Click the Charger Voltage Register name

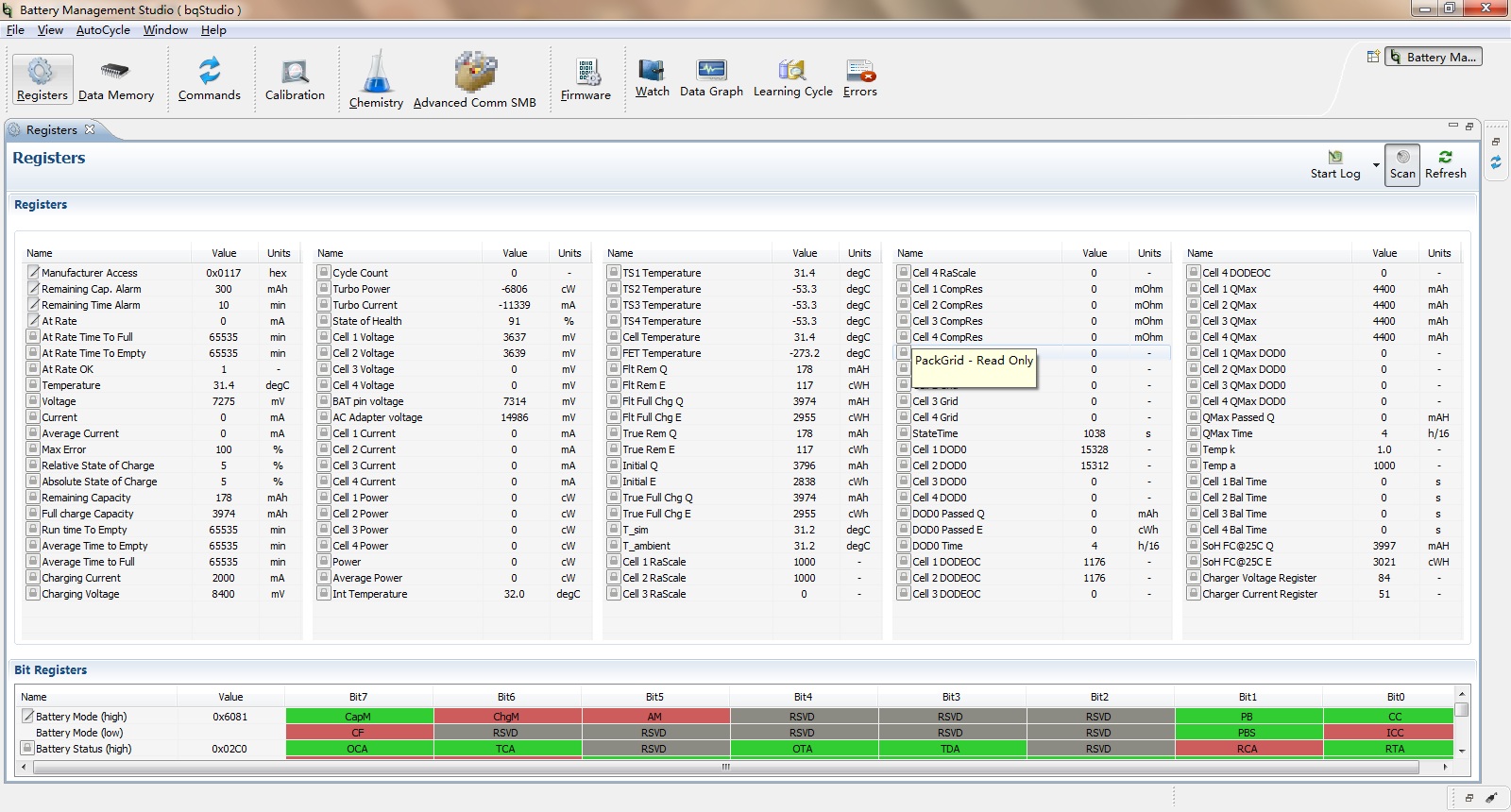coord(1260,578)
